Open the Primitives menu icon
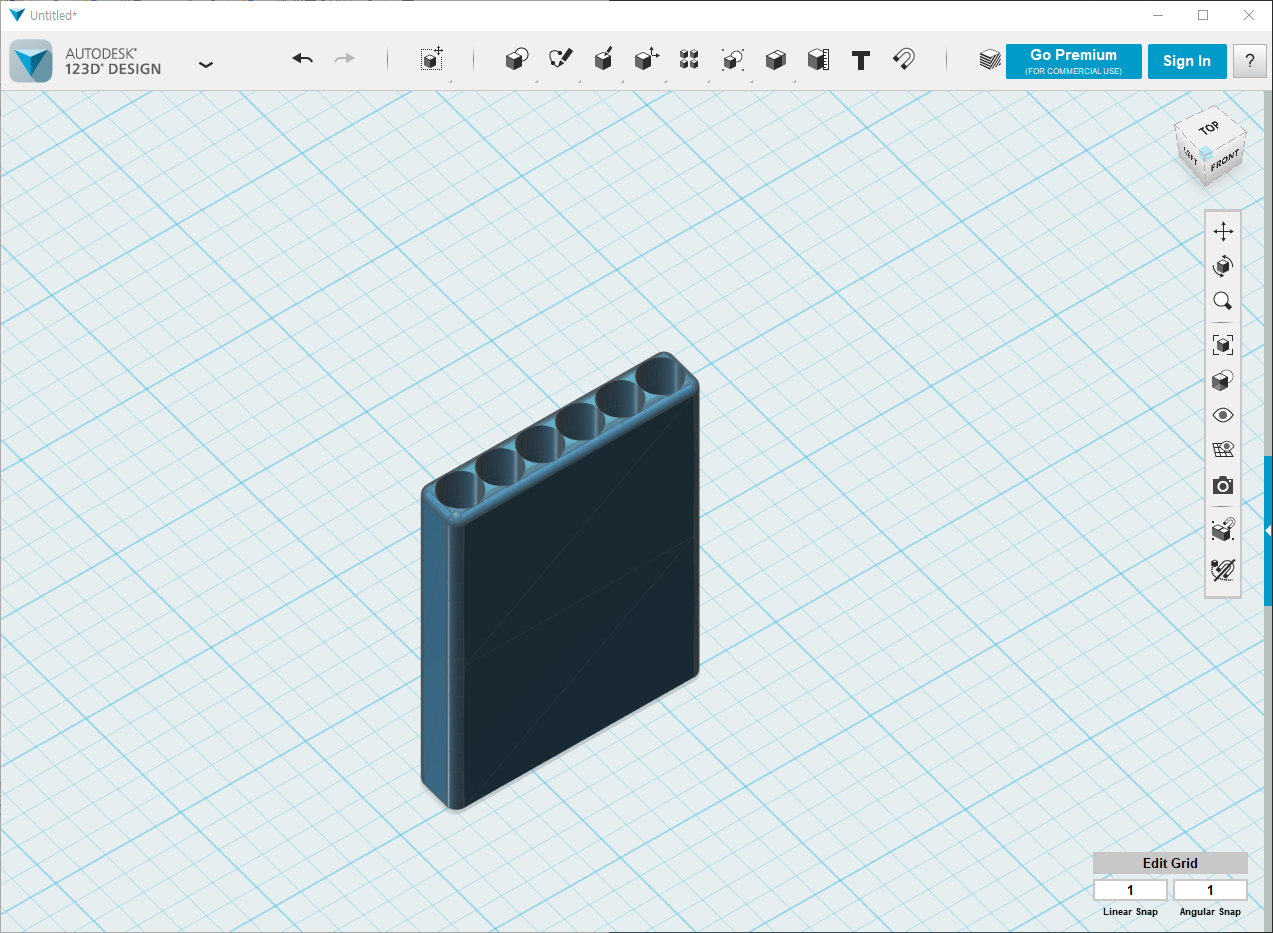Screen dimensions: 1273x933 point(516,60)
